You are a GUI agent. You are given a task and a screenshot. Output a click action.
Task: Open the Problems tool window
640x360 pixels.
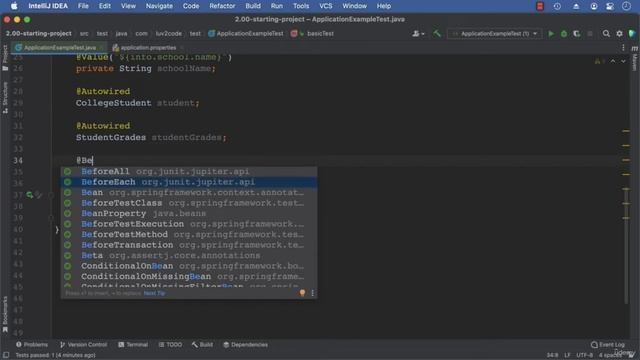pos(32,345)
